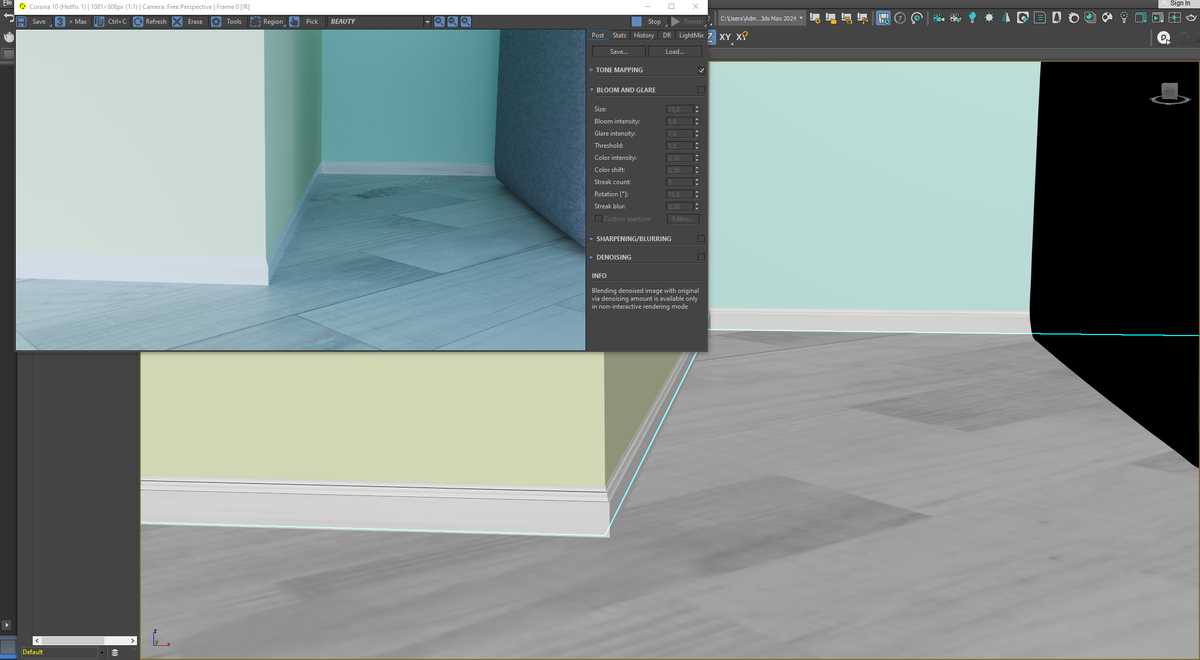Screen dimensions: 1200x660
Task: Click the Threshold stepper arrows
Action: tap(697, 145)
